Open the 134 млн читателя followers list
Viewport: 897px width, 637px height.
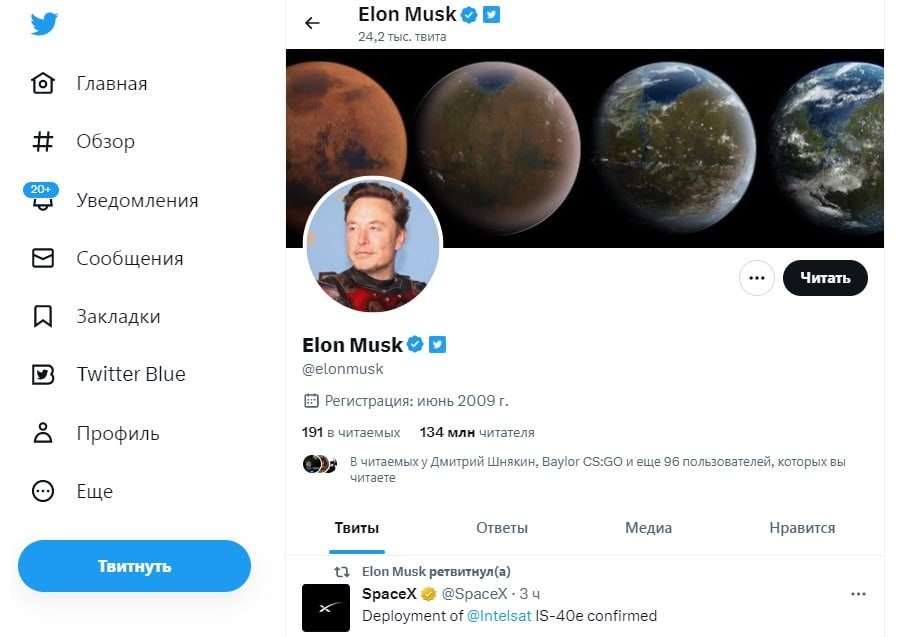click(x=477, y=433)
